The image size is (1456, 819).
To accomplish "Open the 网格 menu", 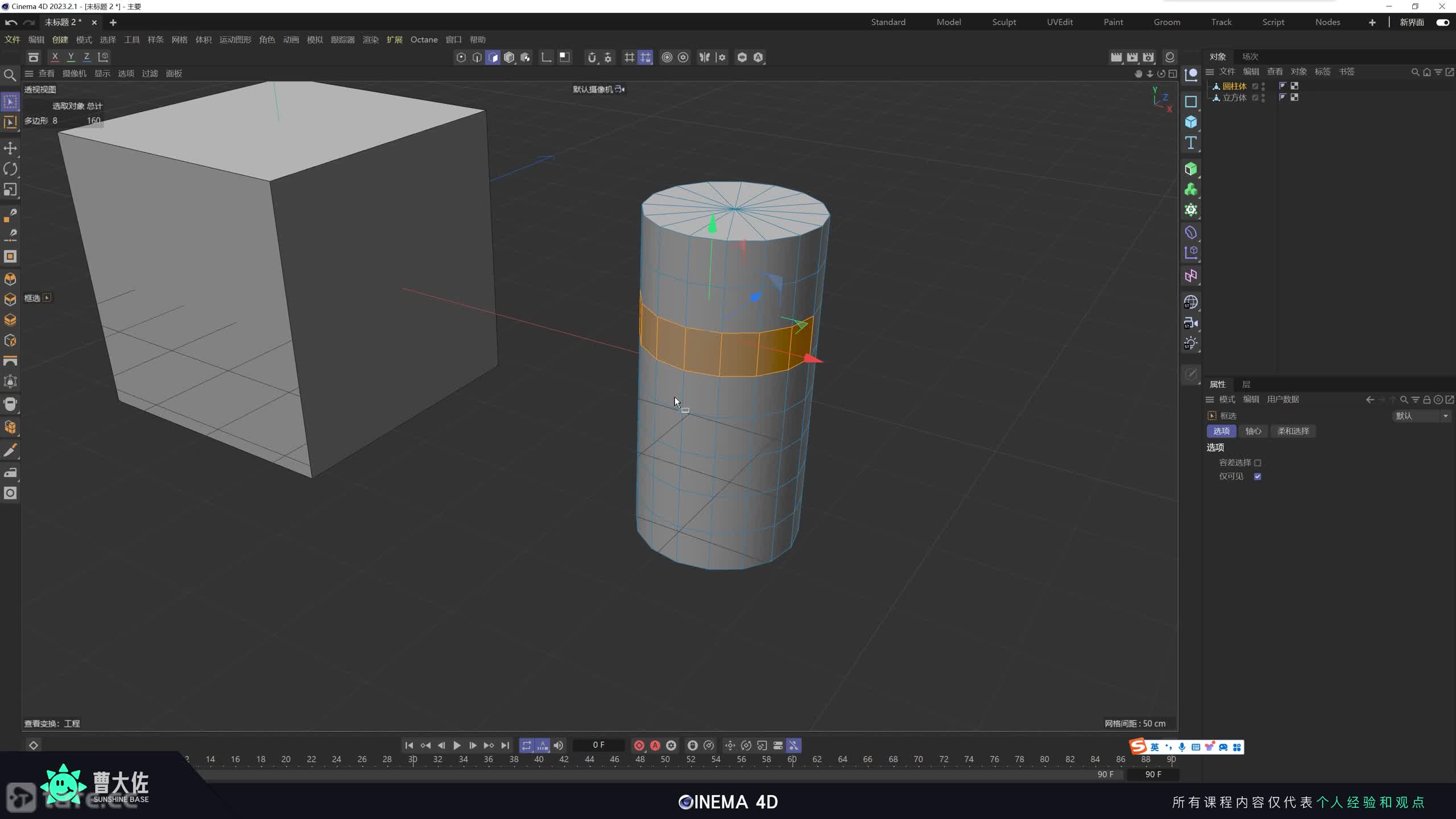I will click(179, 40).
